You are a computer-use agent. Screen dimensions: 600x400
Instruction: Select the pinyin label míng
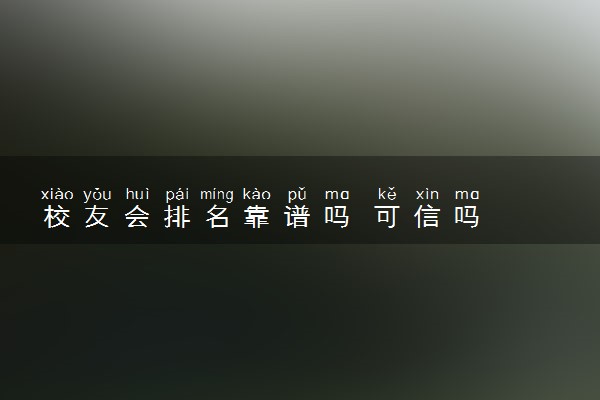click(217, 195)
